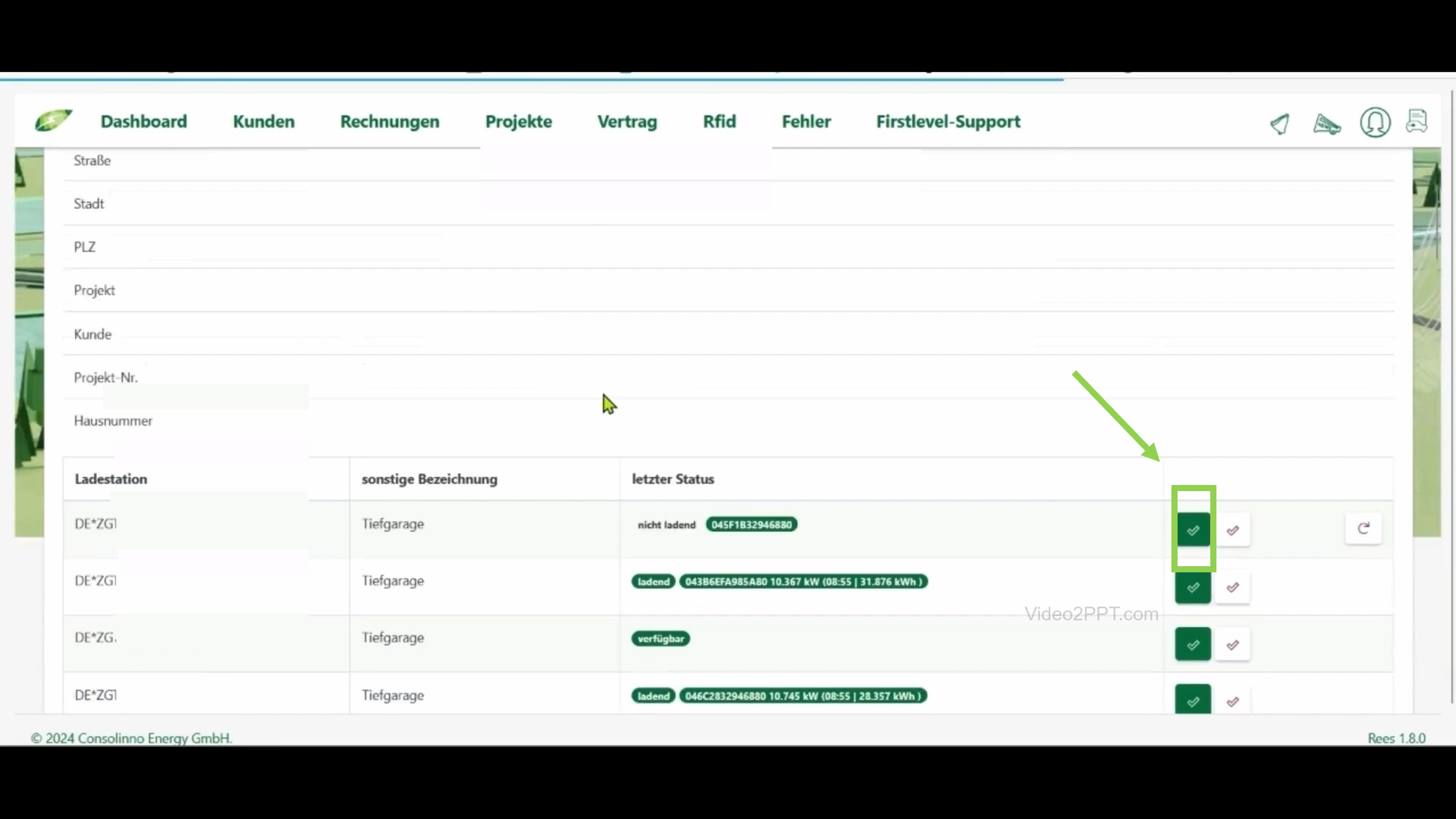Click Tiefgarage cell in nicht ladend row
The width and height of the screenshot is (1456, 819).
pyautogui.click(x=393, y=524)
